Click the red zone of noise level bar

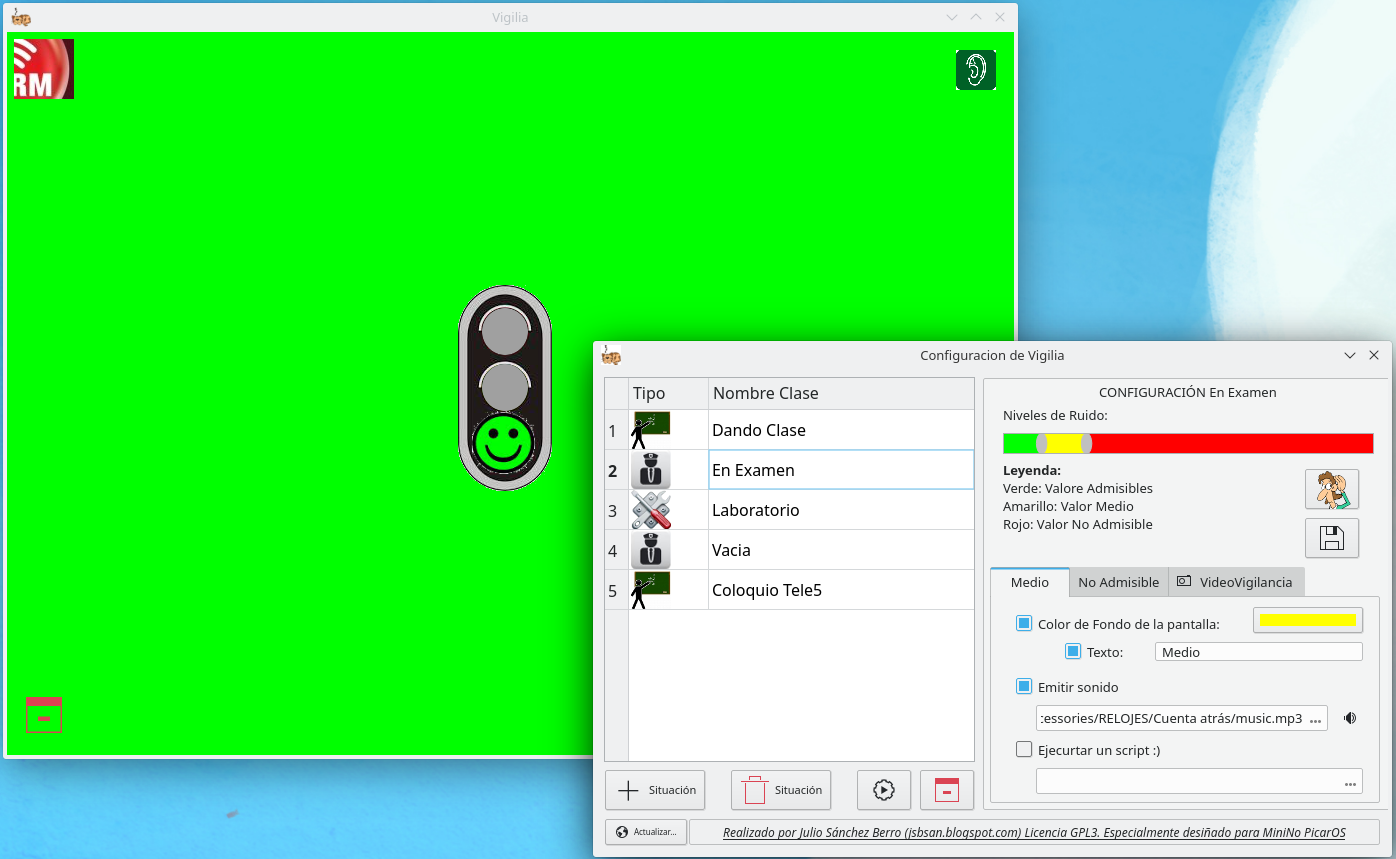[1232, 443]
